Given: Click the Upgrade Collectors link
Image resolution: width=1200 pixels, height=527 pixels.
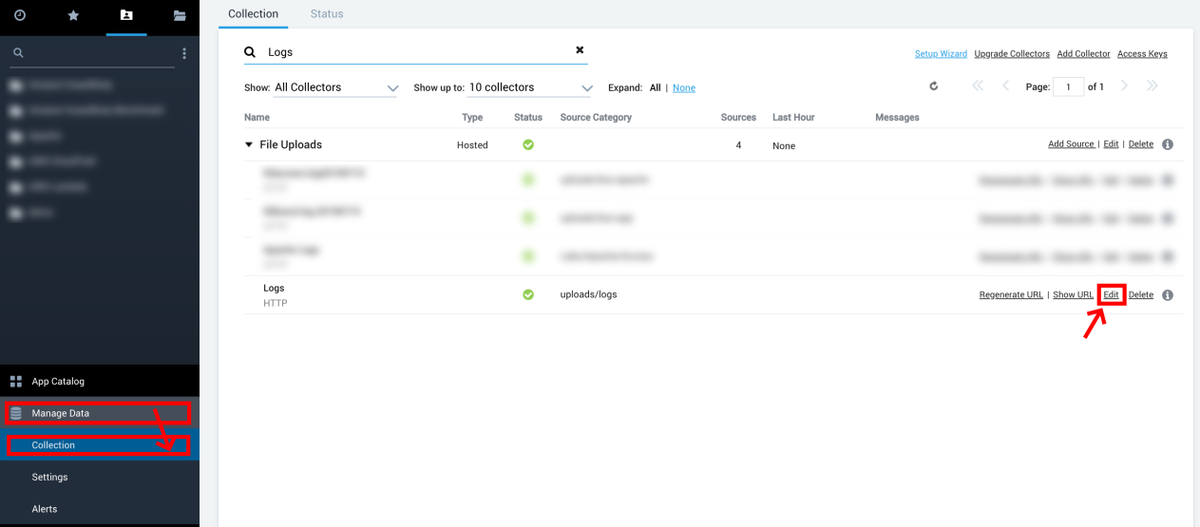Looking at the screenshot, I should point(1012,54).
